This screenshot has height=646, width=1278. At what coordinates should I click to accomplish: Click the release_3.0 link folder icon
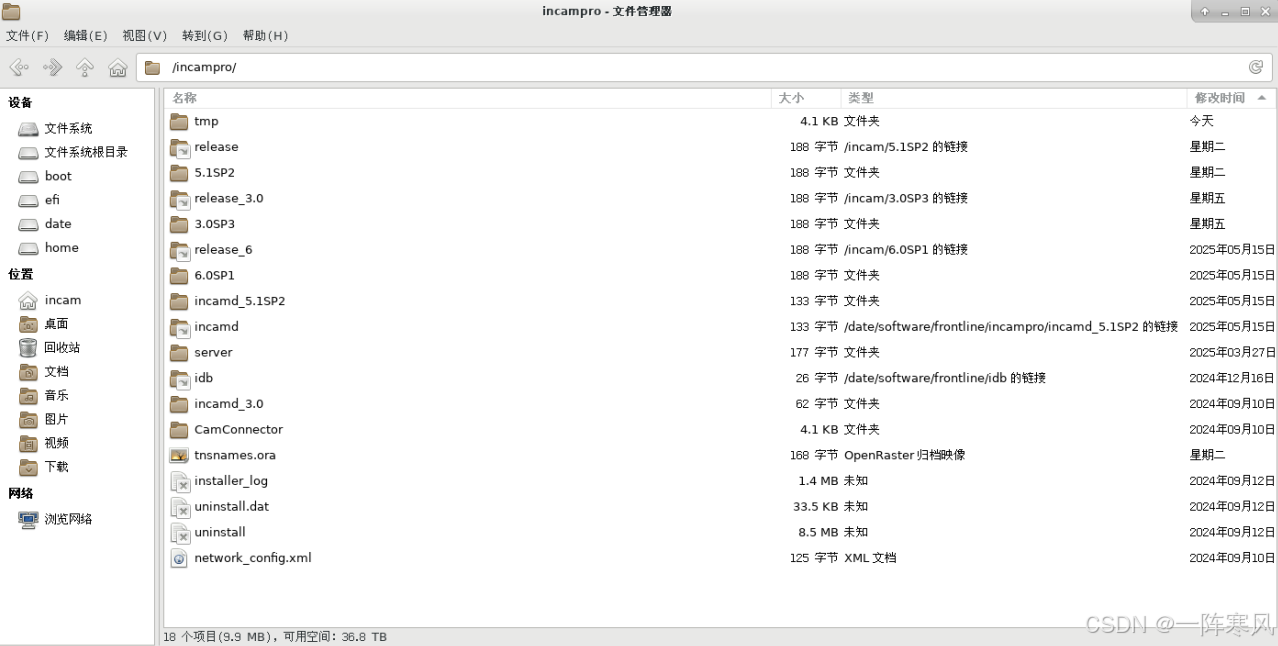(179, 198)
